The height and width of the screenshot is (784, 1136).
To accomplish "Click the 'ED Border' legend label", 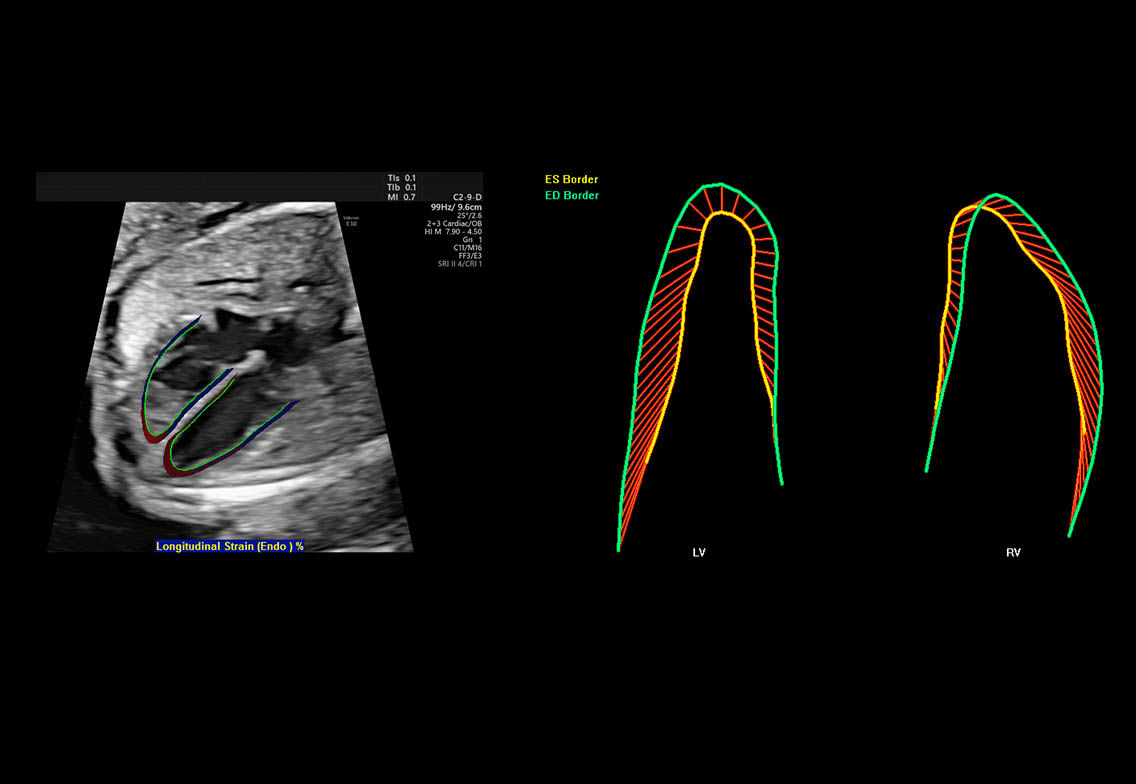I will point(572,196).
